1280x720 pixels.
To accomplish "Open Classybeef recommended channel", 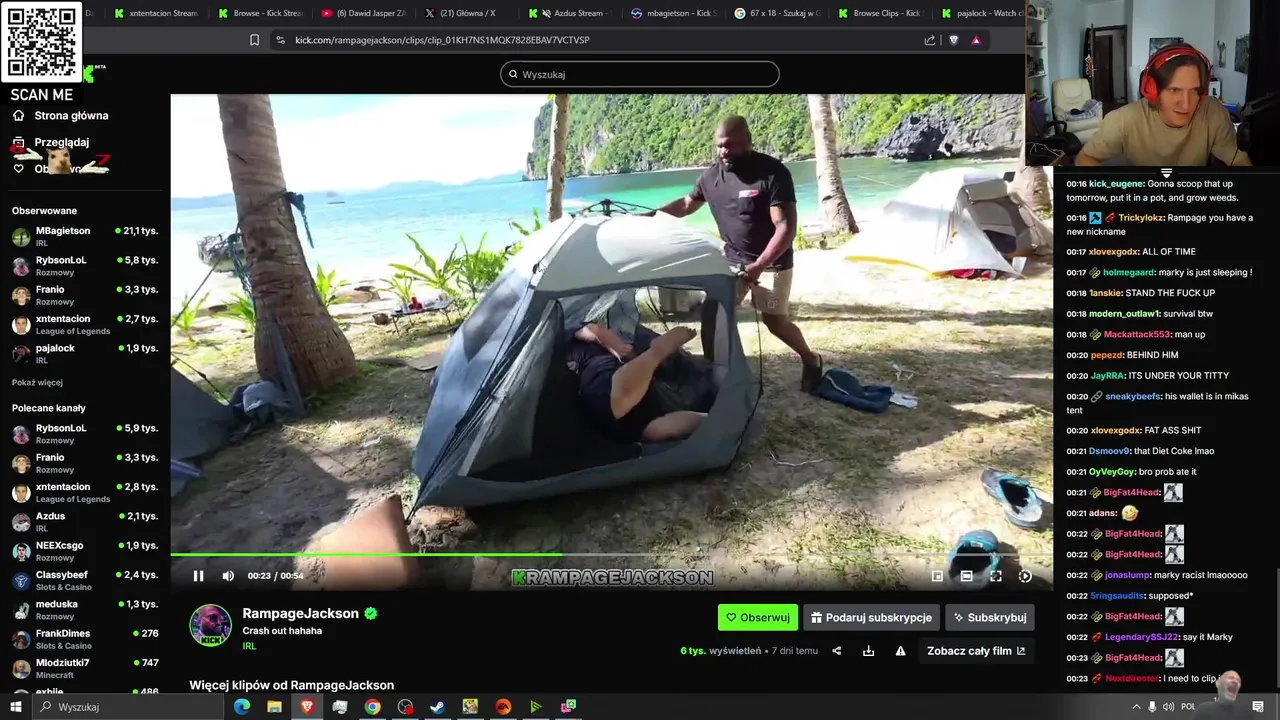I will 85,580.
